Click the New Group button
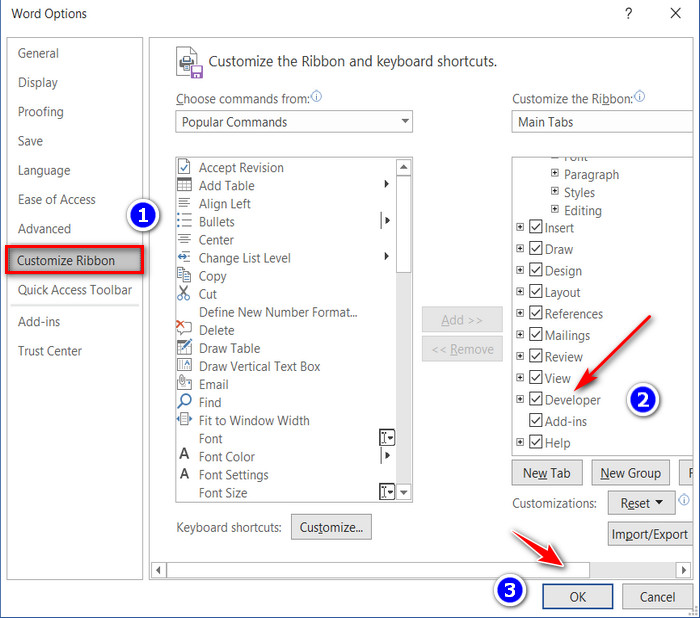Image resolution: width=700 pixels, height=618 pixels. pos(630,473)
